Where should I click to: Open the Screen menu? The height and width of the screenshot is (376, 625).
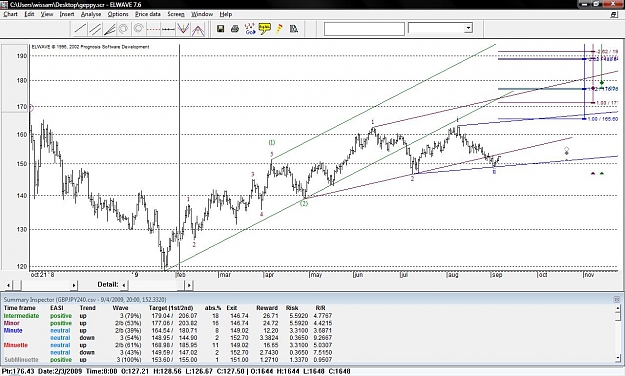coord(176,14)
